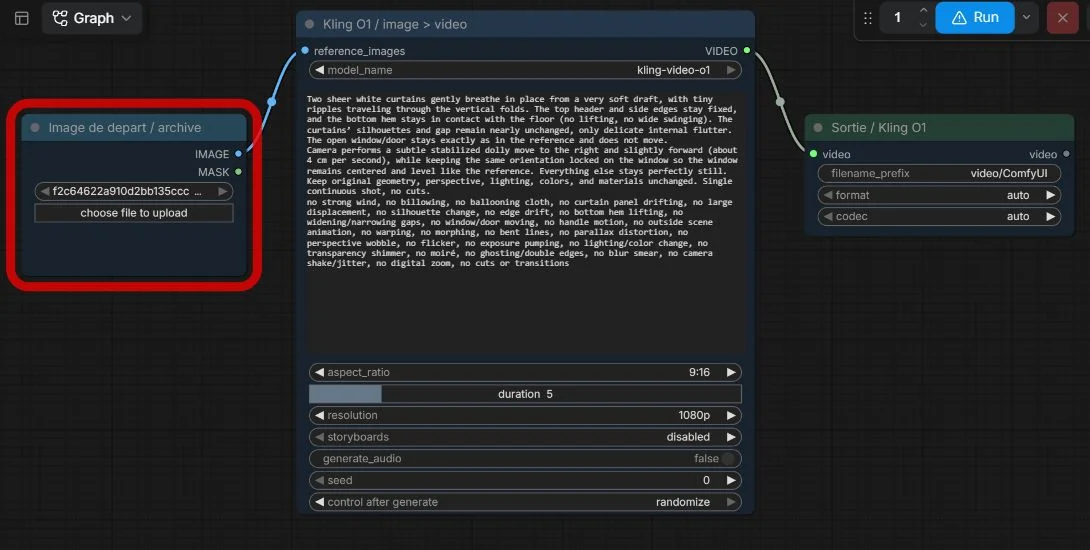Select next format option
The width and height of the screenshot is (1090, 550).
click(x=1051, y=195)
